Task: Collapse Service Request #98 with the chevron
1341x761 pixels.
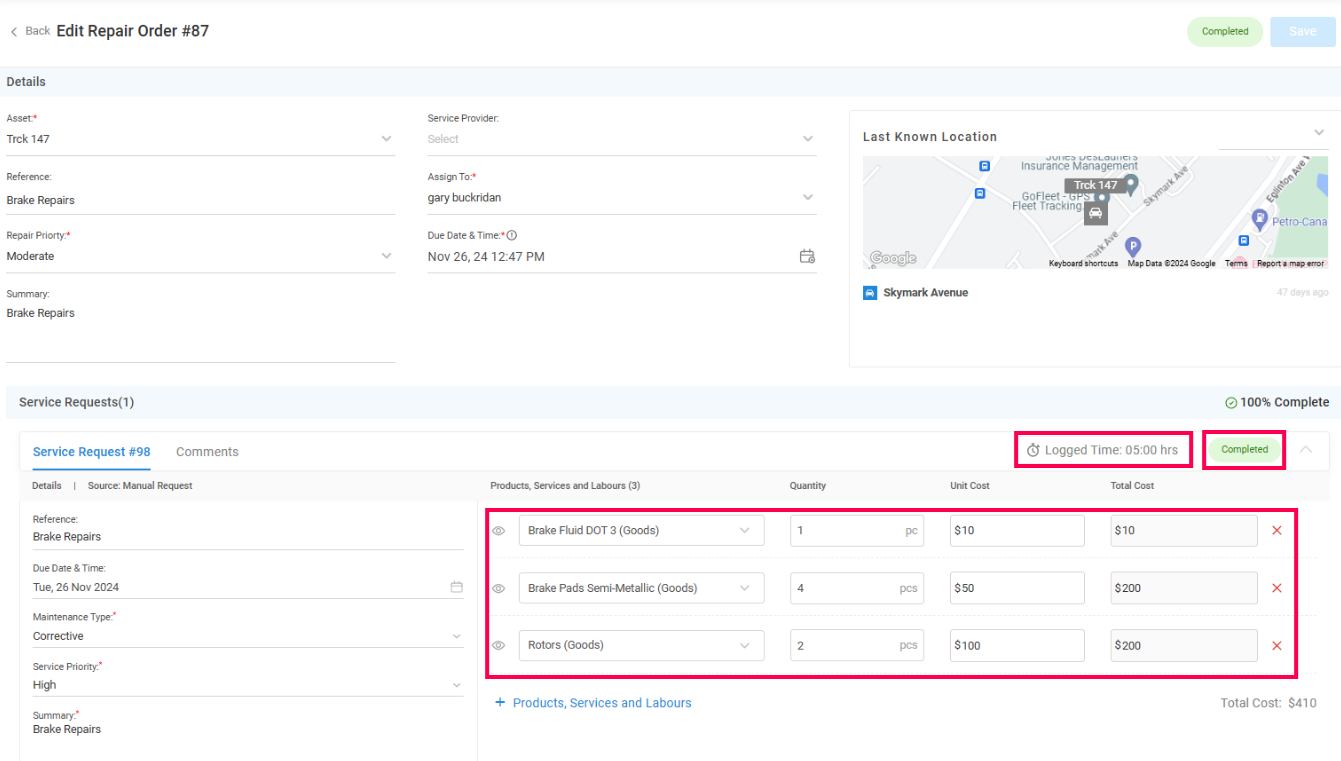Action: coord(1305,450)
